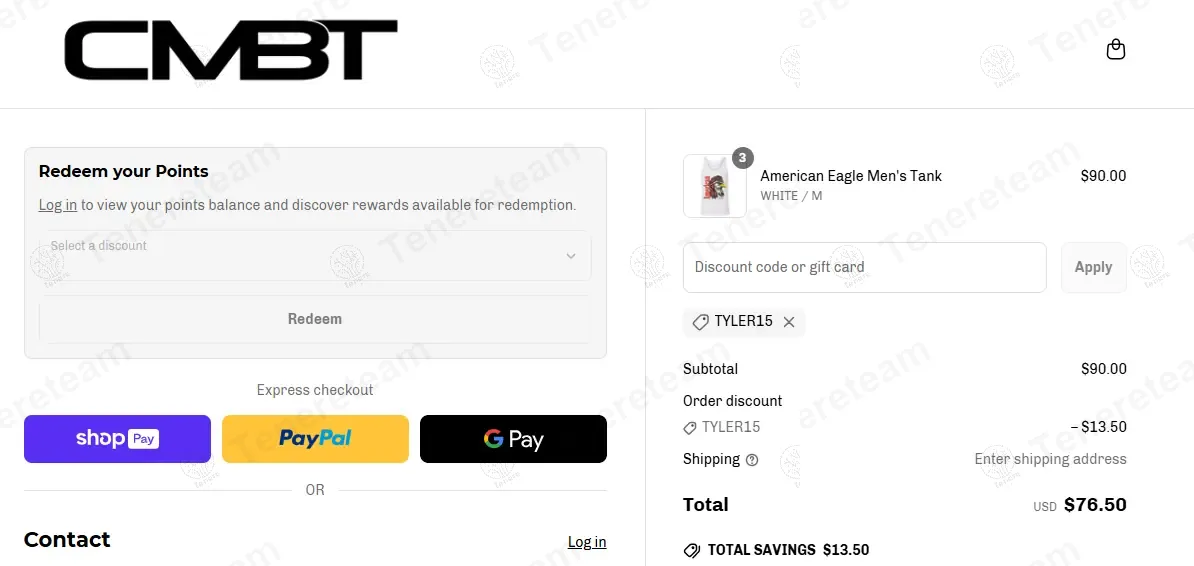Expand the discount dropdown chevron arrow
This screenshot has height=566, width=1194.
571,256
